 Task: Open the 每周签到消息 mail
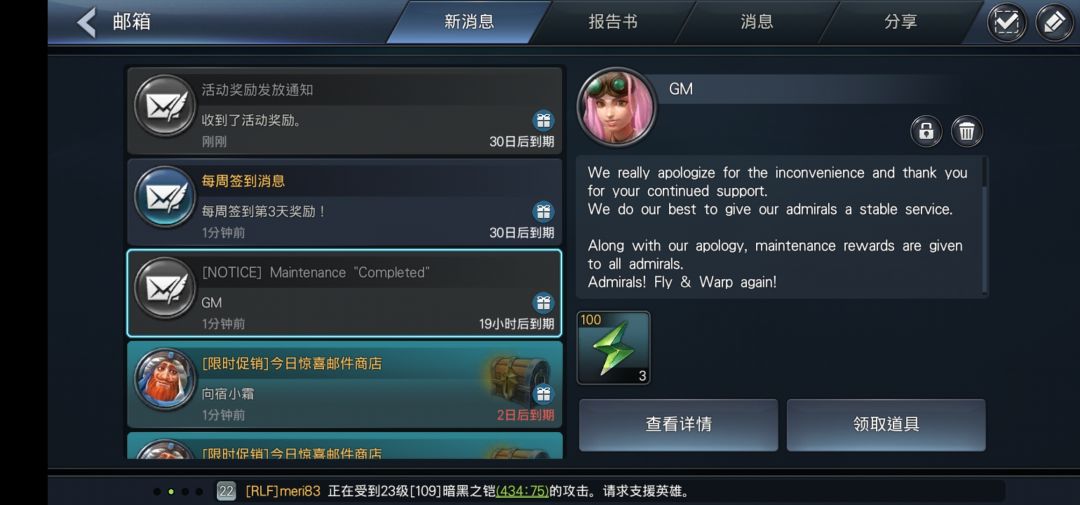(x=344, y=202)
